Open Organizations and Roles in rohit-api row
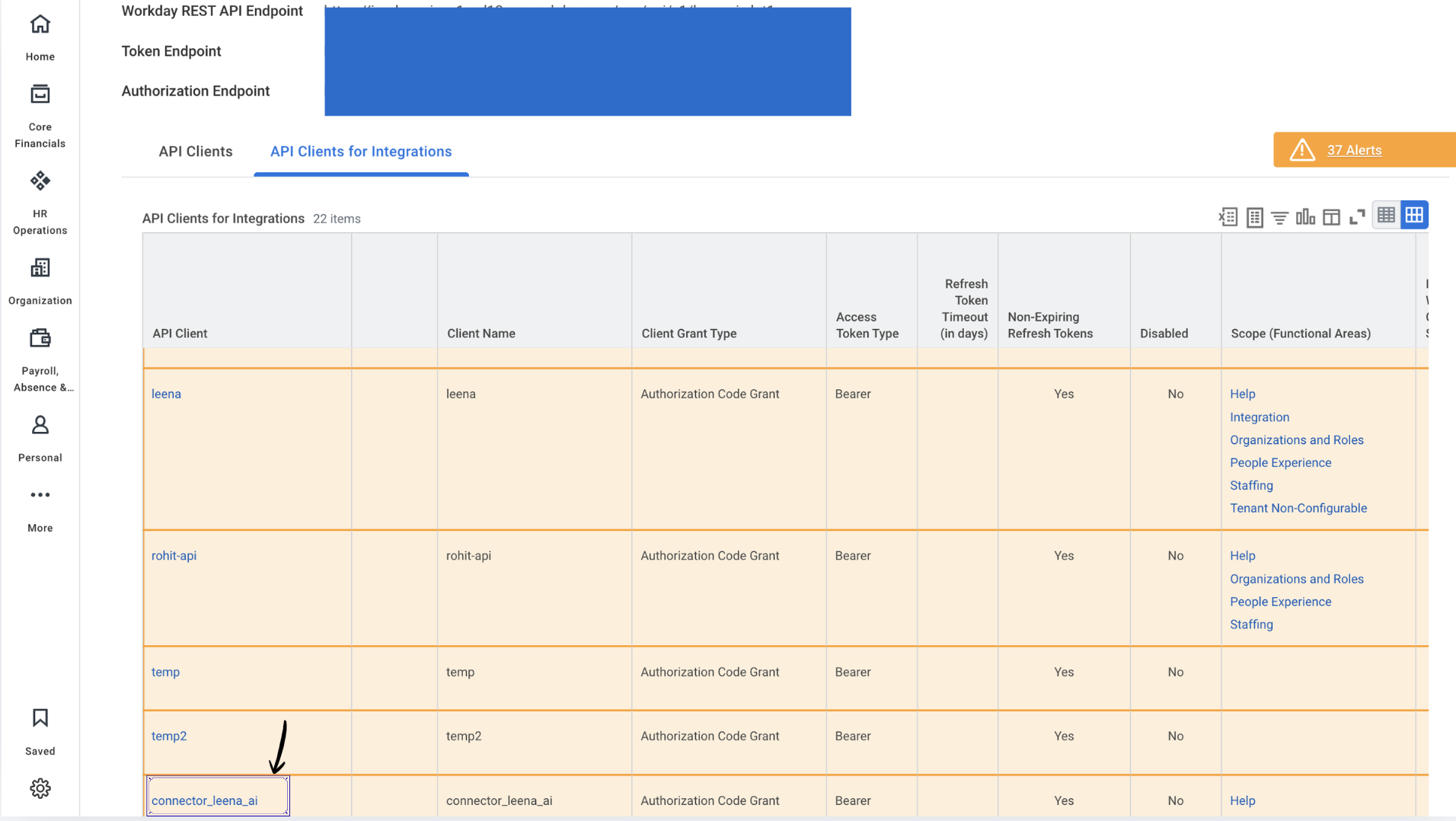This screenshot has width=1456, height=821. [1296, 579]
